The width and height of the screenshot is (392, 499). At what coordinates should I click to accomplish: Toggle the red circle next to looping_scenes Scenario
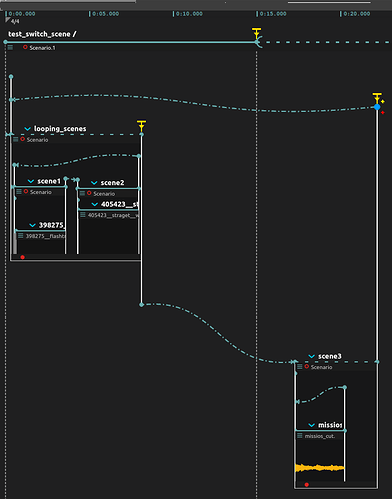click(x=23, y=139)
